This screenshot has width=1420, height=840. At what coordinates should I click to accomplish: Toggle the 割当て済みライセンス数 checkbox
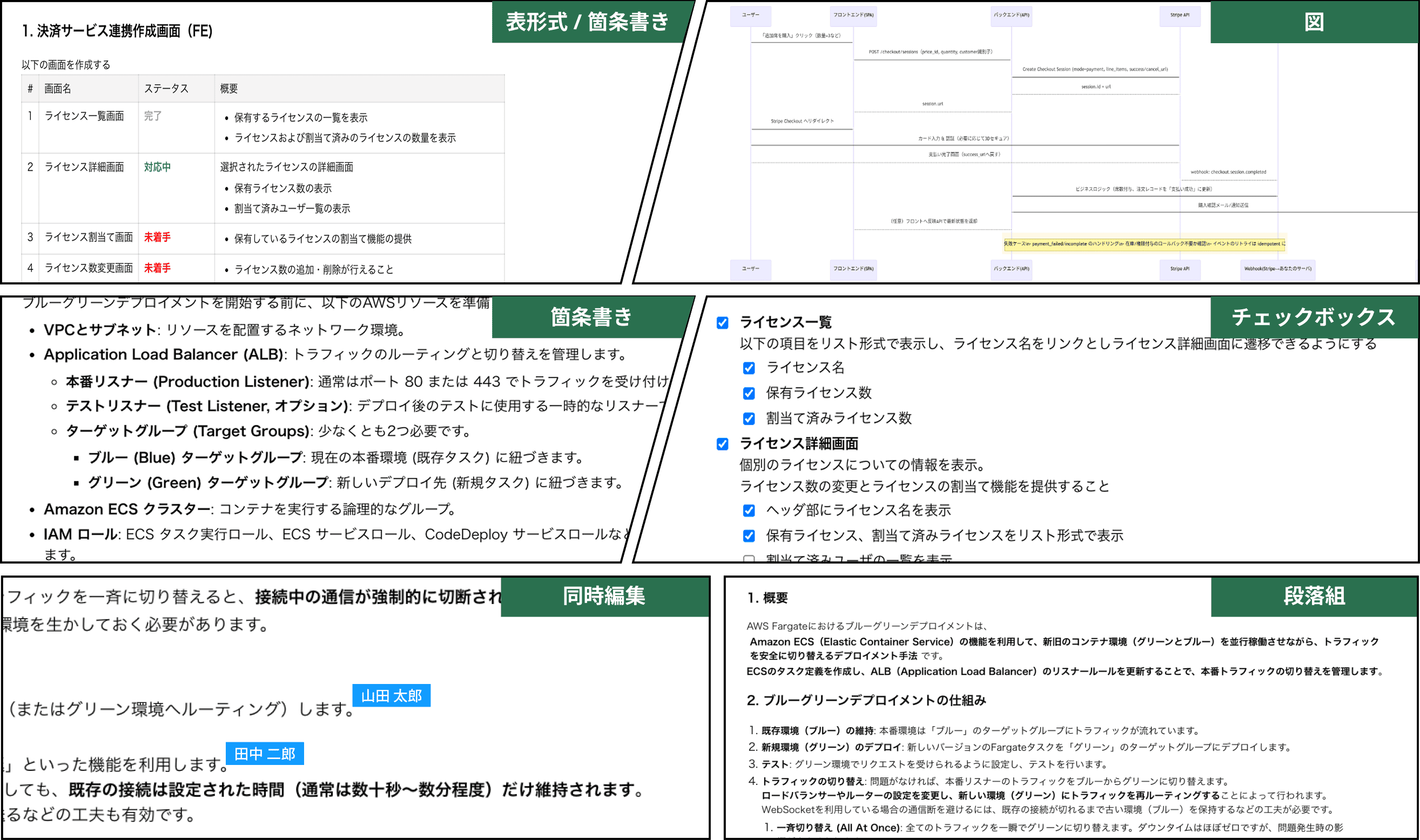tap(749, 418)
